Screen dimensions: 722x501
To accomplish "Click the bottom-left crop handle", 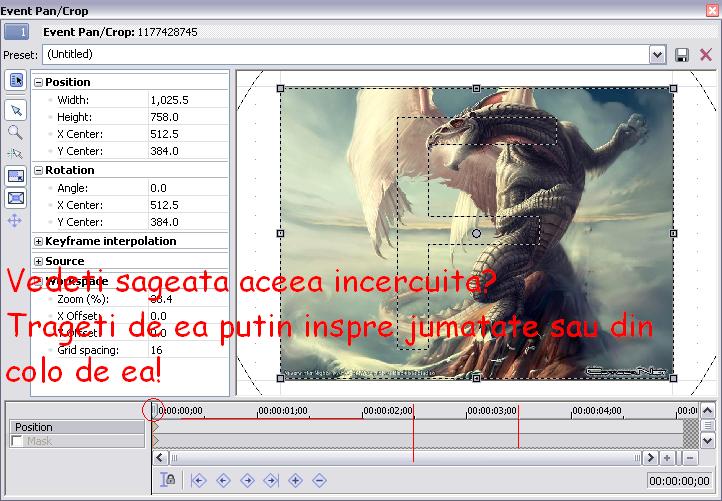I will pyautogui.click(x=280, y=378).
